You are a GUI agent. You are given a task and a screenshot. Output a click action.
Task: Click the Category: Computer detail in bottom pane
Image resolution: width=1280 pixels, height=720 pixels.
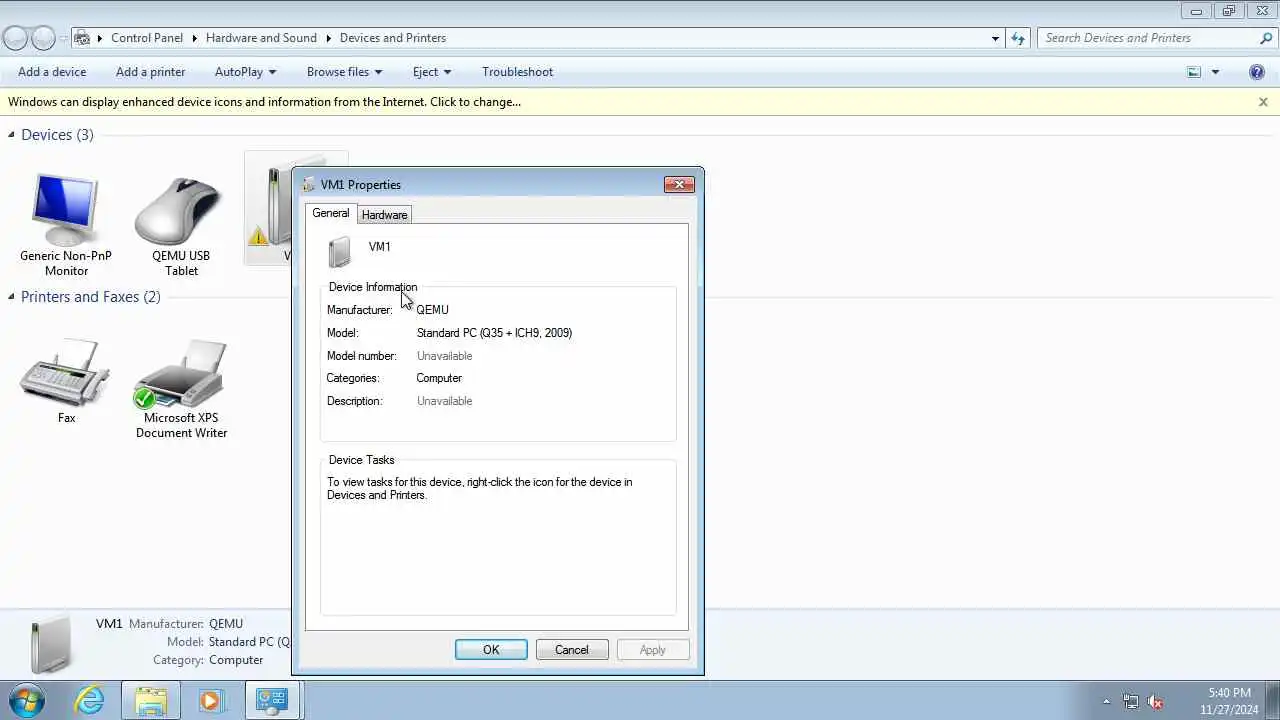[208, 660]
